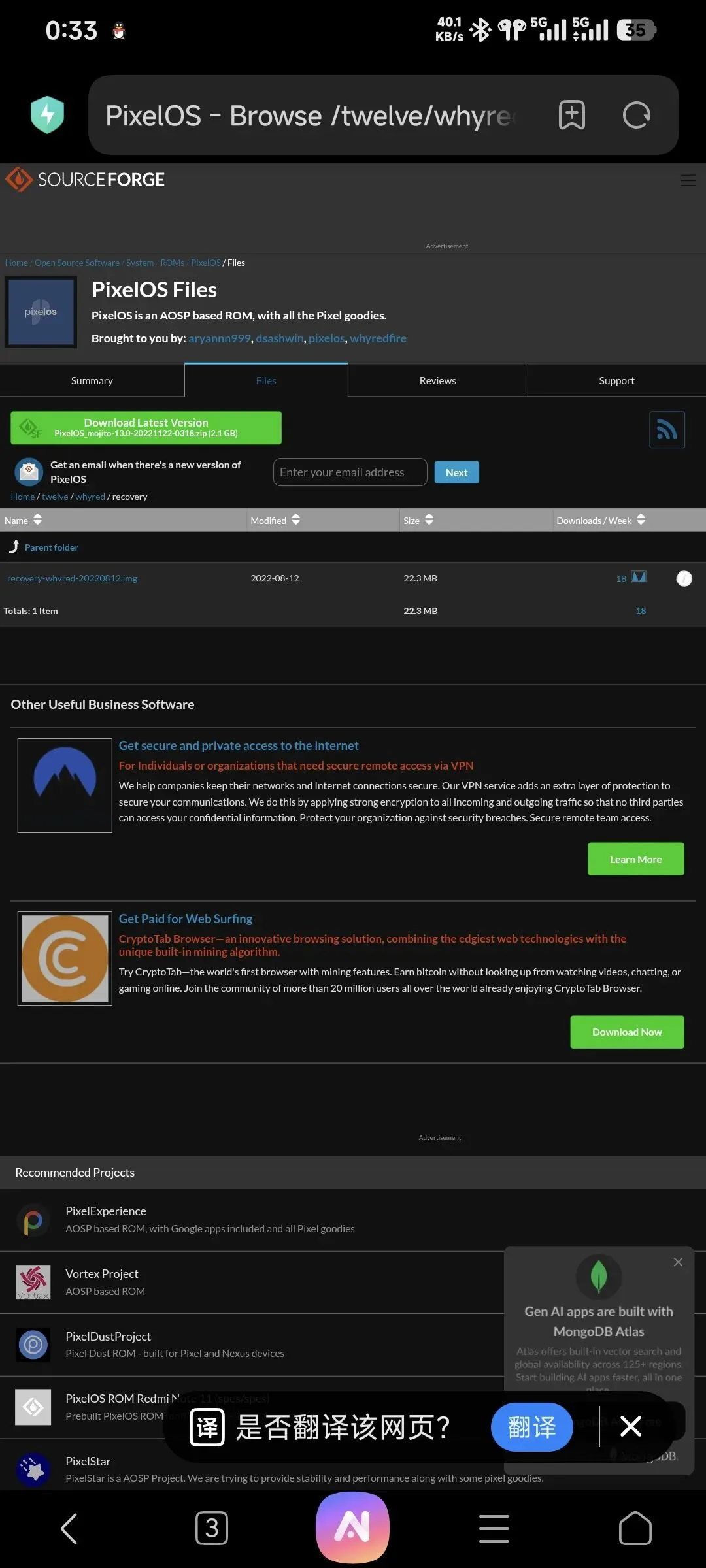Go to browser home page icon
The image size is (706, 1568).
pos(635,1528)
